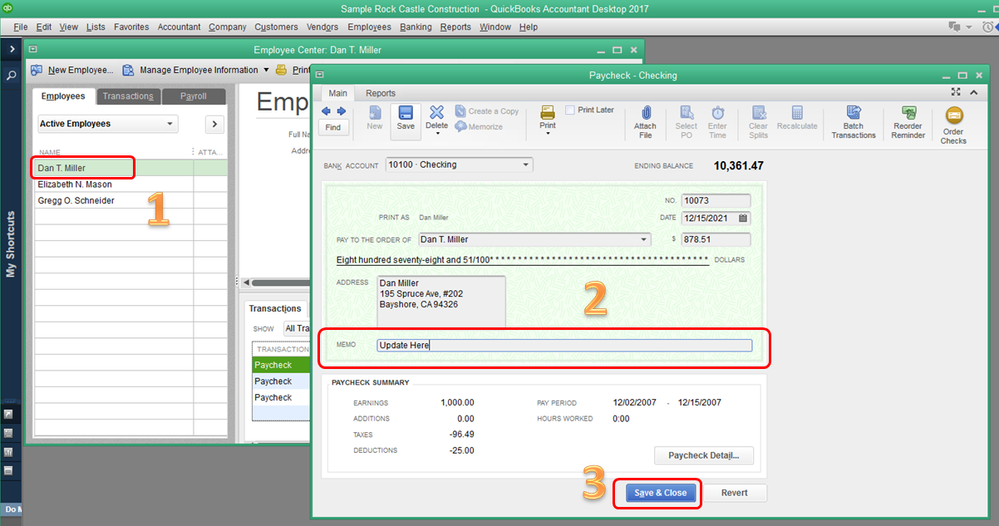Image resolution: width=999 pixels, height=526 pixels.
Task: Open the Window menu
Action: 495,27
